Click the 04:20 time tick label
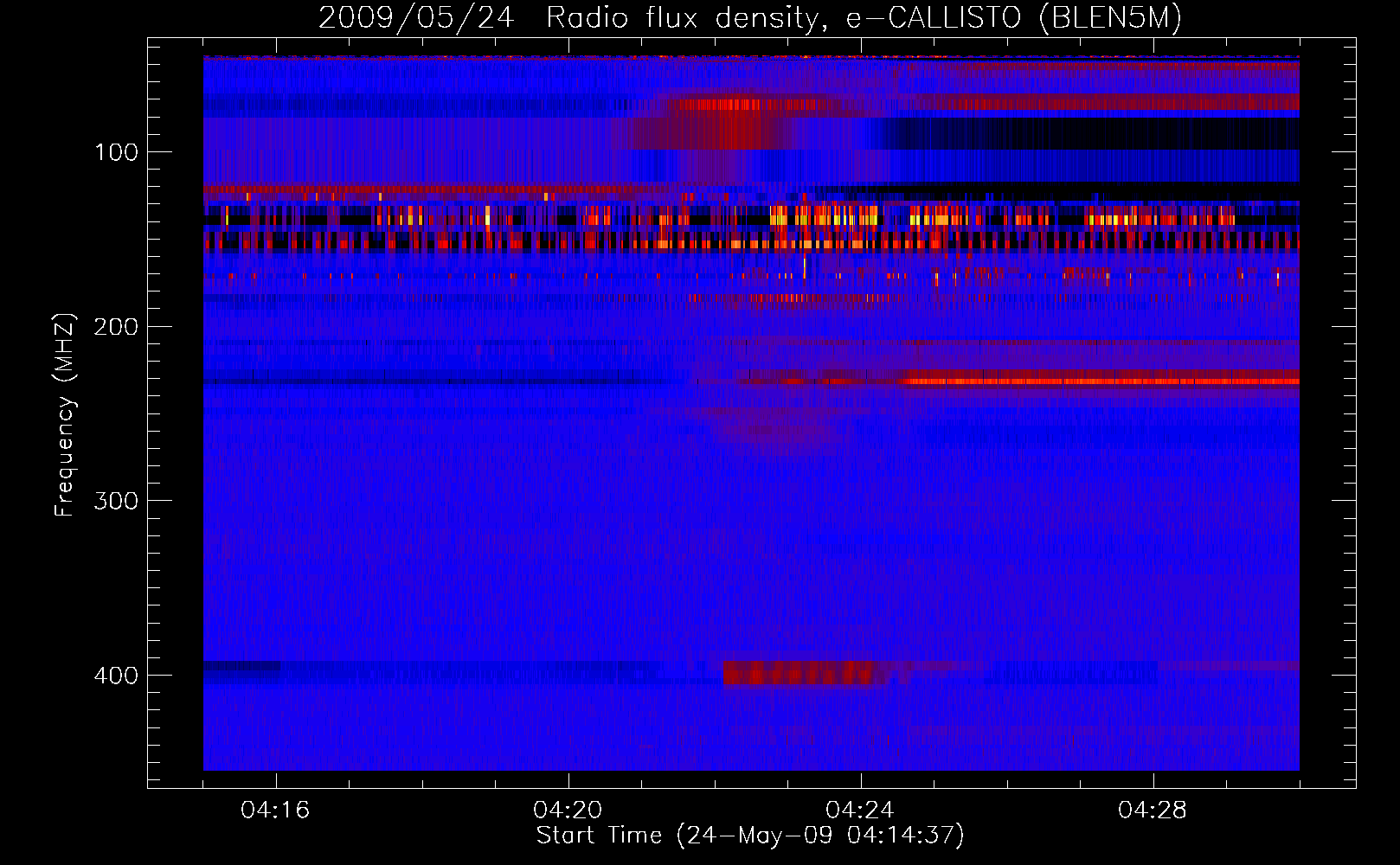 568,811
